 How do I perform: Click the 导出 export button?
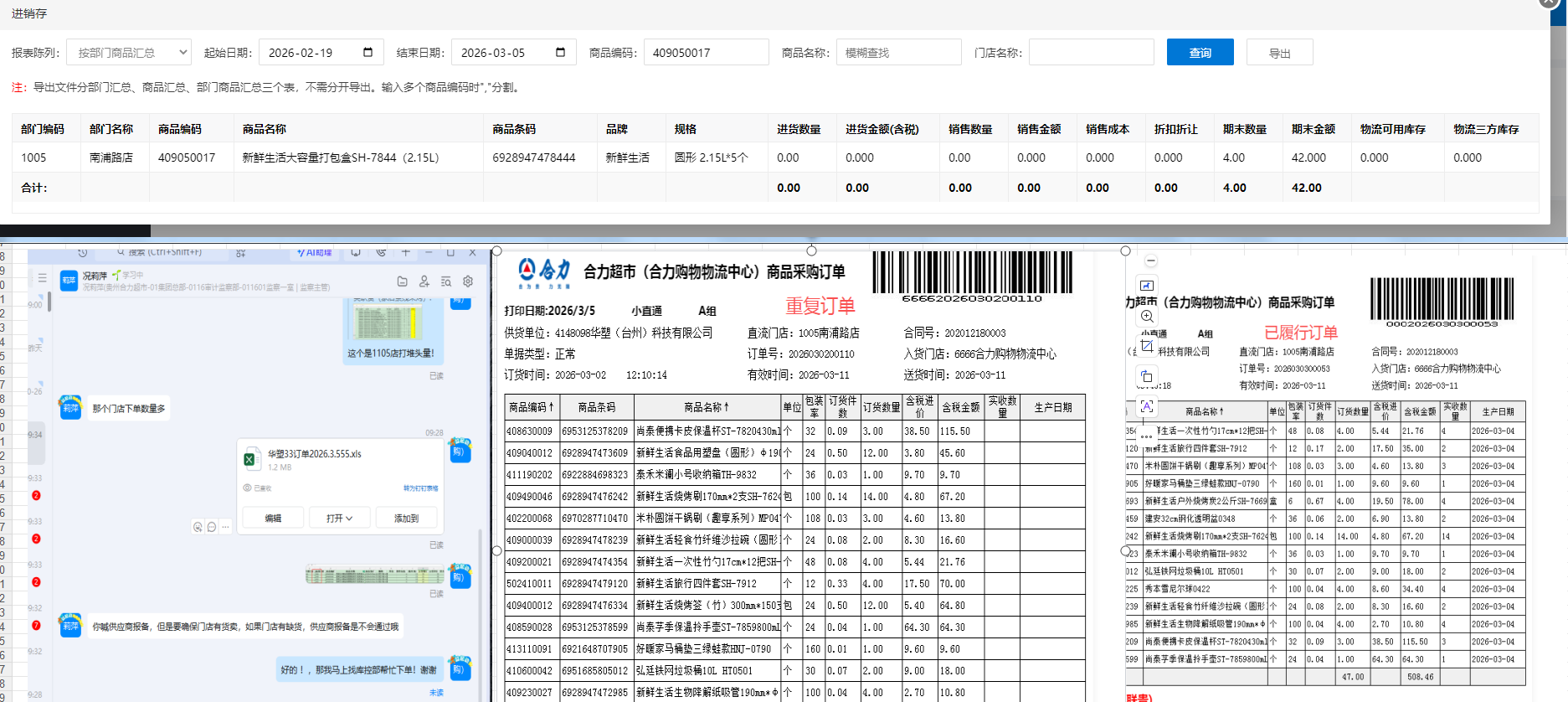1279,53
